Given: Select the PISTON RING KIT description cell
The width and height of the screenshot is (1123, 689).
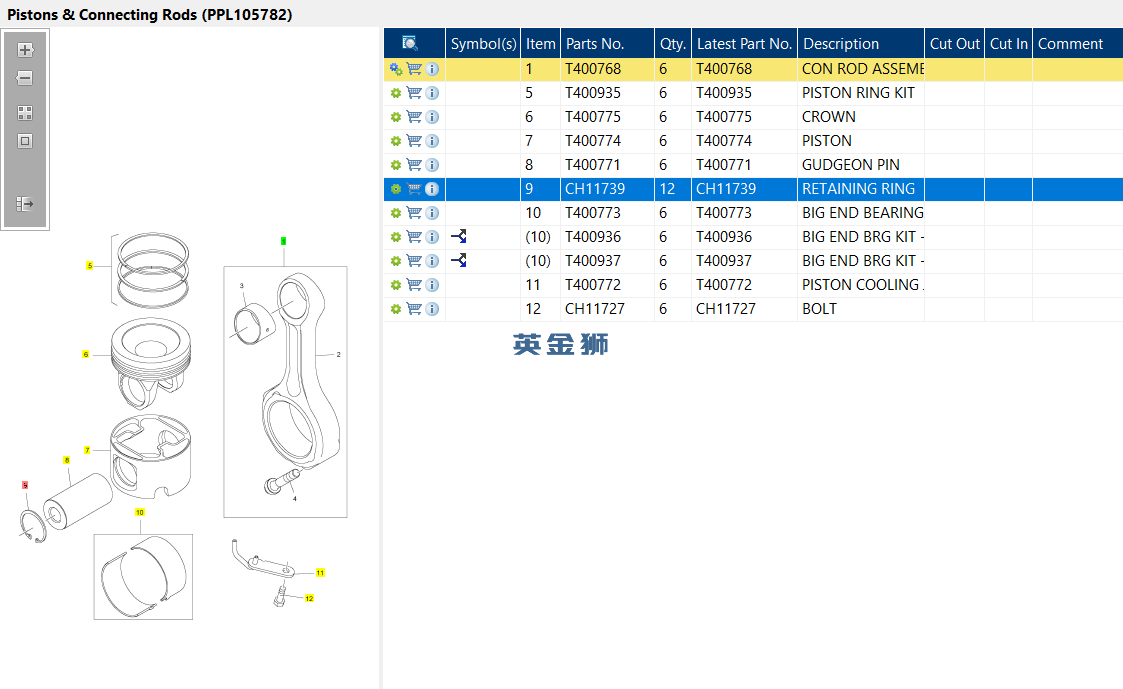Looking at the screenshot, I should [x=861, y=93].
